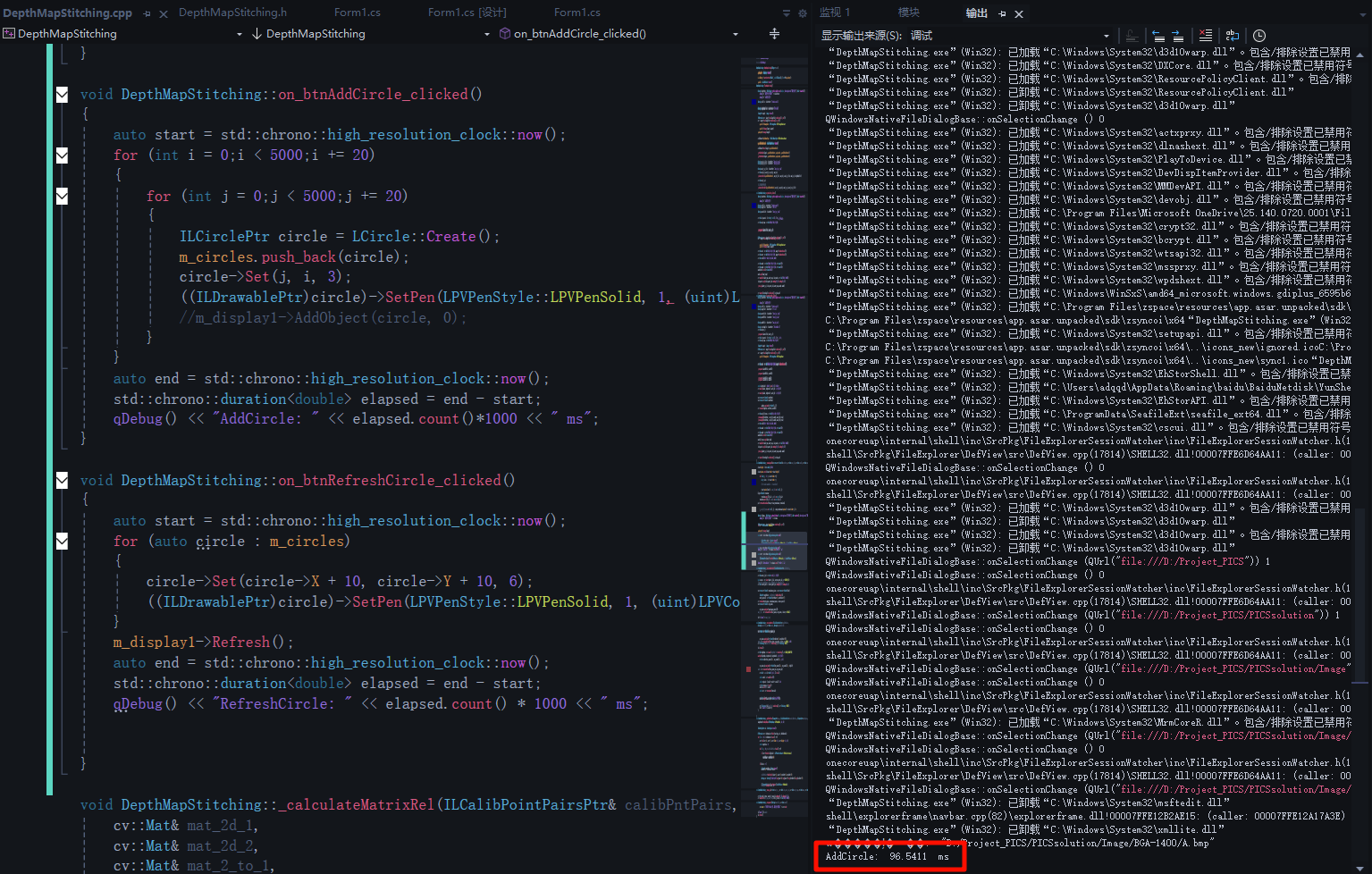Image resolution: width=1372 pixels, height=874 pixels.
Task: Go to previous message in output
Action: (1158, 36)
